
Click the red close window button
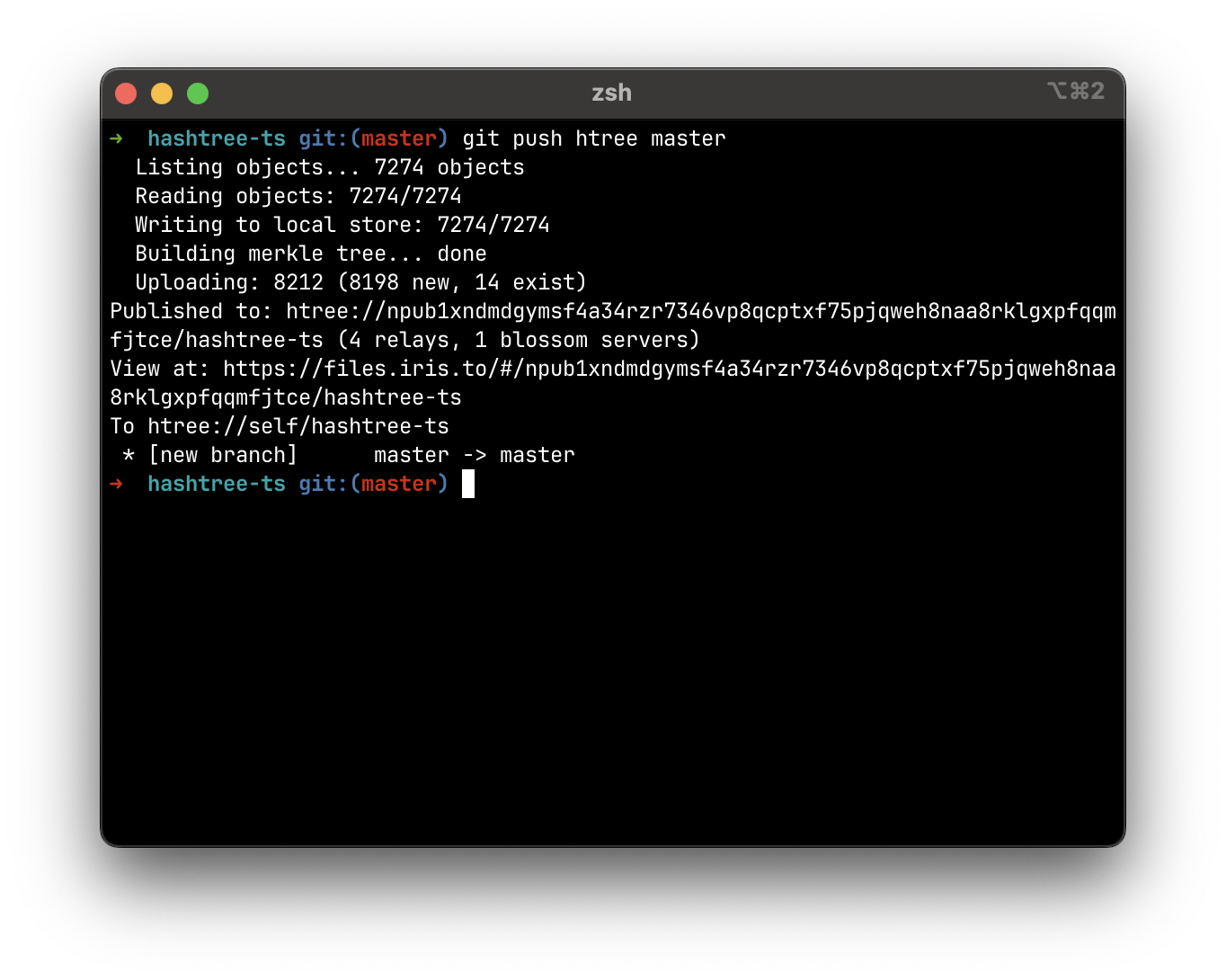pyautogui.click(x=126, y=94)
